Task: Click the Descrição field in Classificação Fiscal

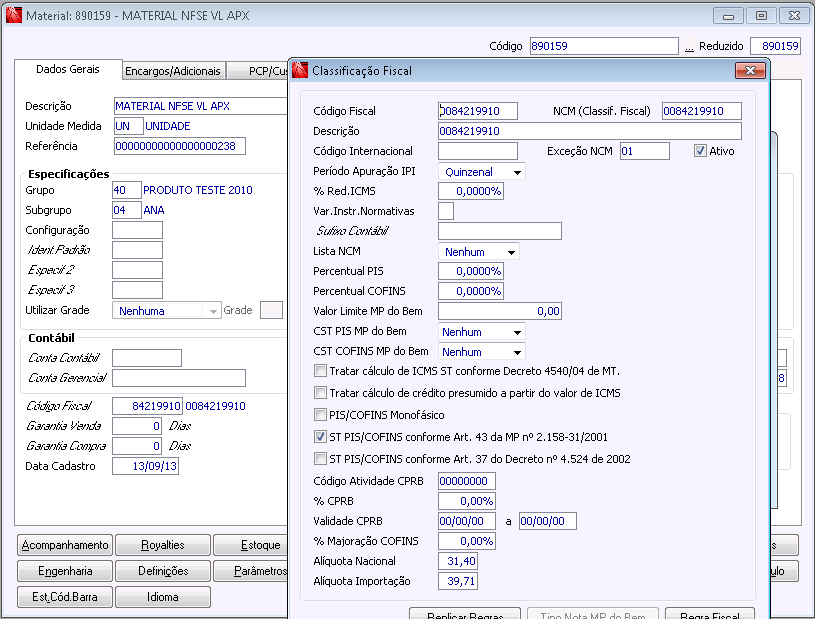Action: point(590,131)
